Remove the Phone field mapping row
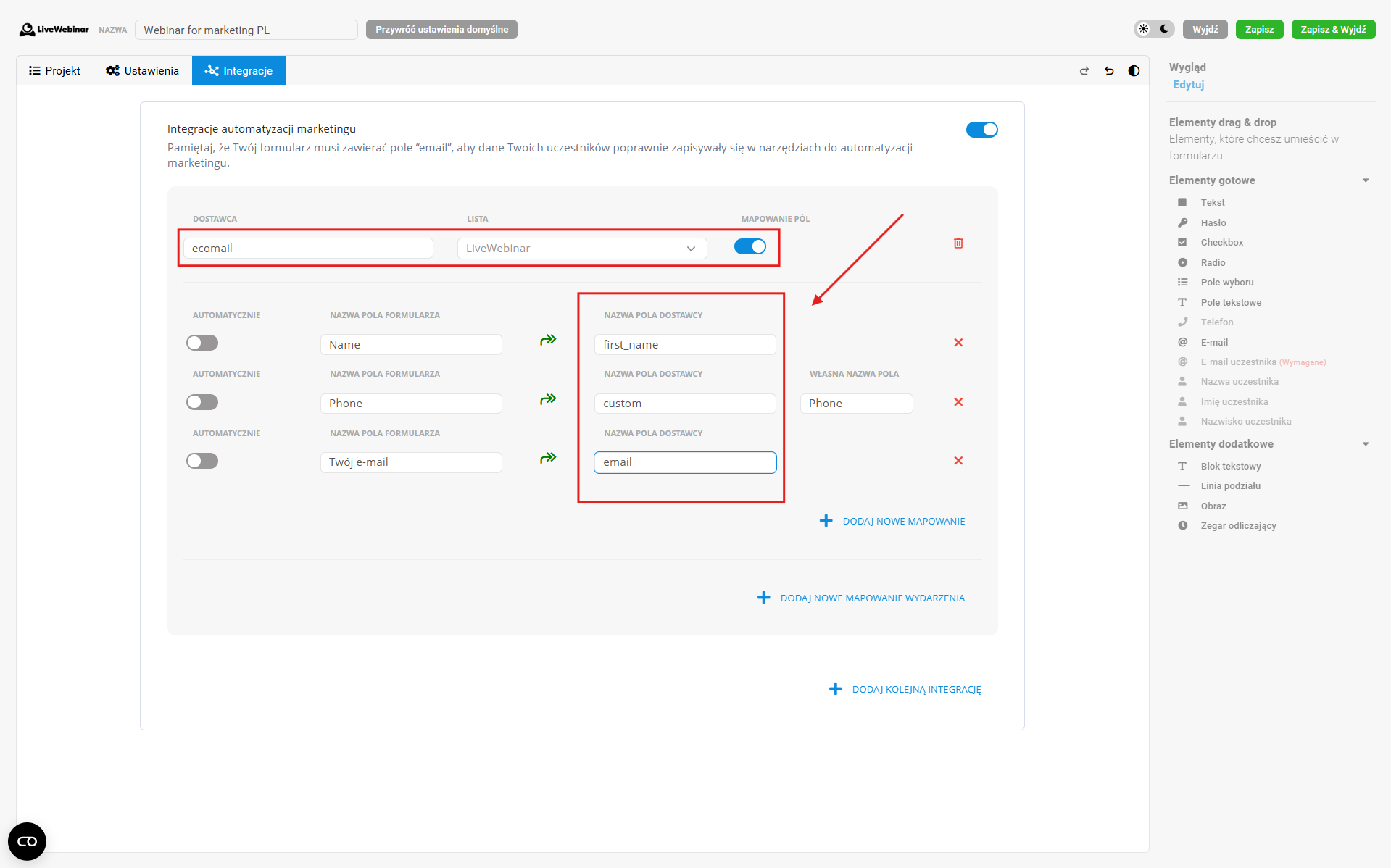This screenshot has height=868, width=1391. click(x=958, y=402)
